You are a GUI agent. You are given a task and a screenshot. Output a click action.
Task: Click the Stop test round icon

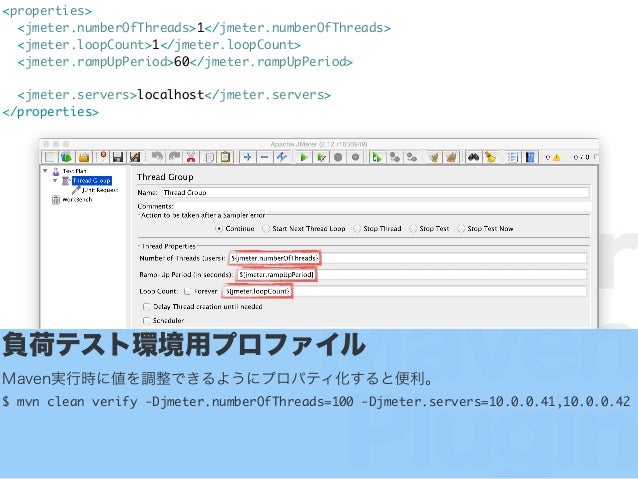(338, 157)
